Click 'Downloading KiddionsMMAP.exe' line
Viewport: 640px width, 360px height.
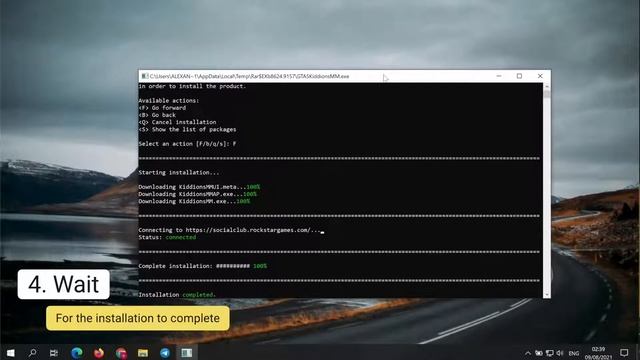[198, 194]
